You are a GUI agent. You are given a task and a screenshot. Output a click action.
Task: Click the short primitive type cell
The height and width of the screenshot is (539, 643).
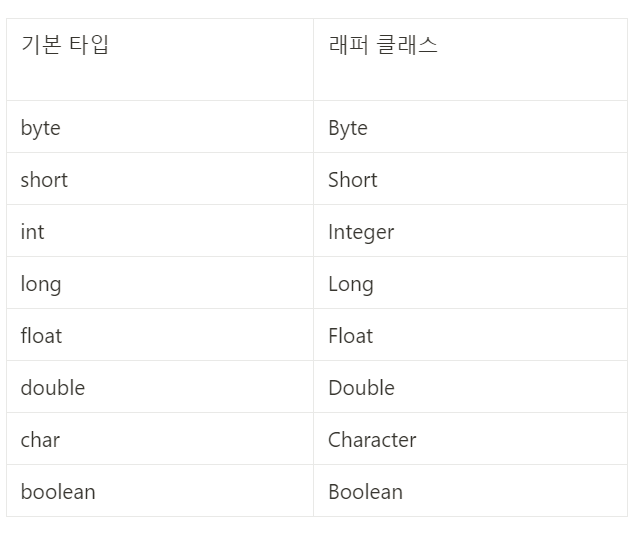tap(160, 179)
